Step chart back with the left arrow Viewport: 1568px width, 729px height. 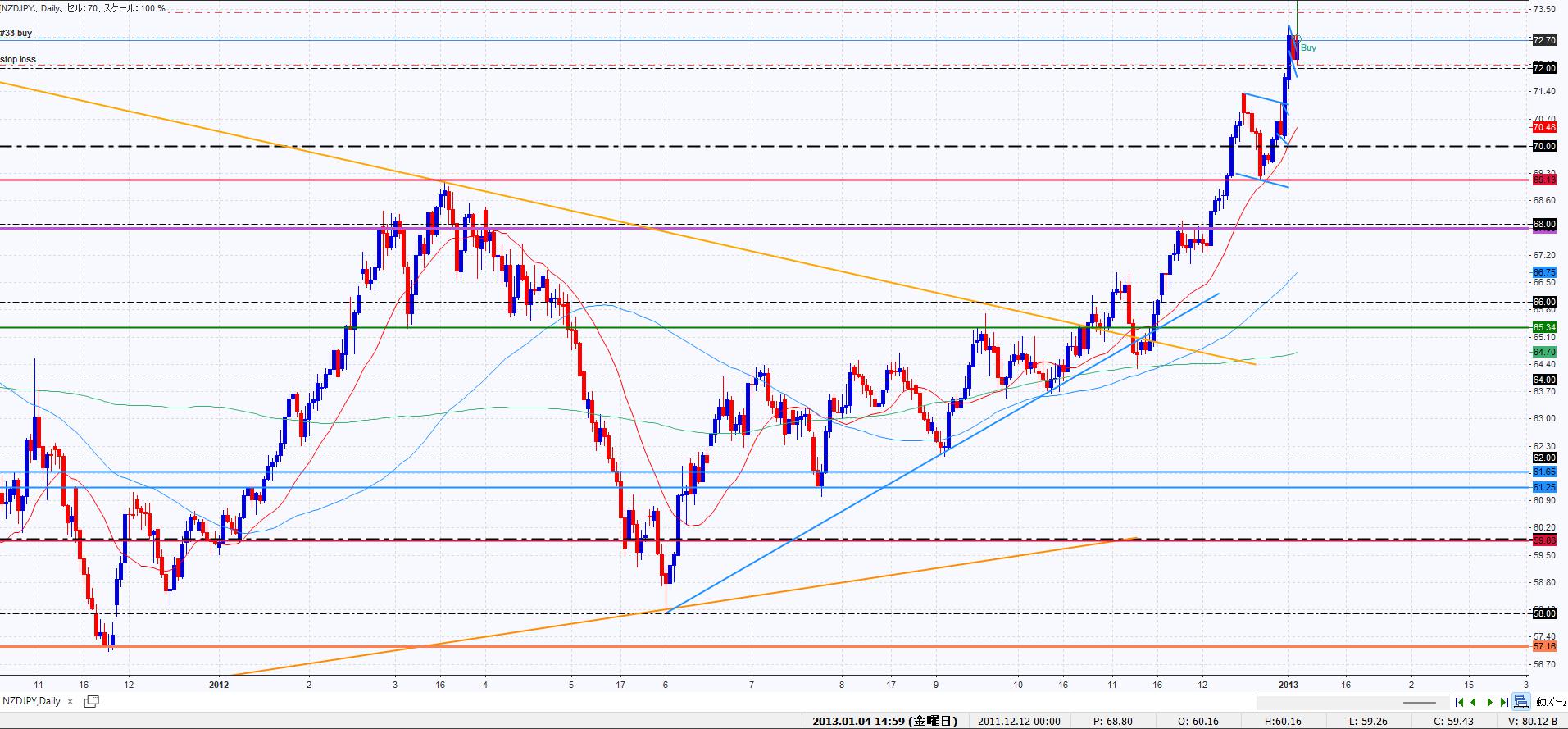[1475, 702]
